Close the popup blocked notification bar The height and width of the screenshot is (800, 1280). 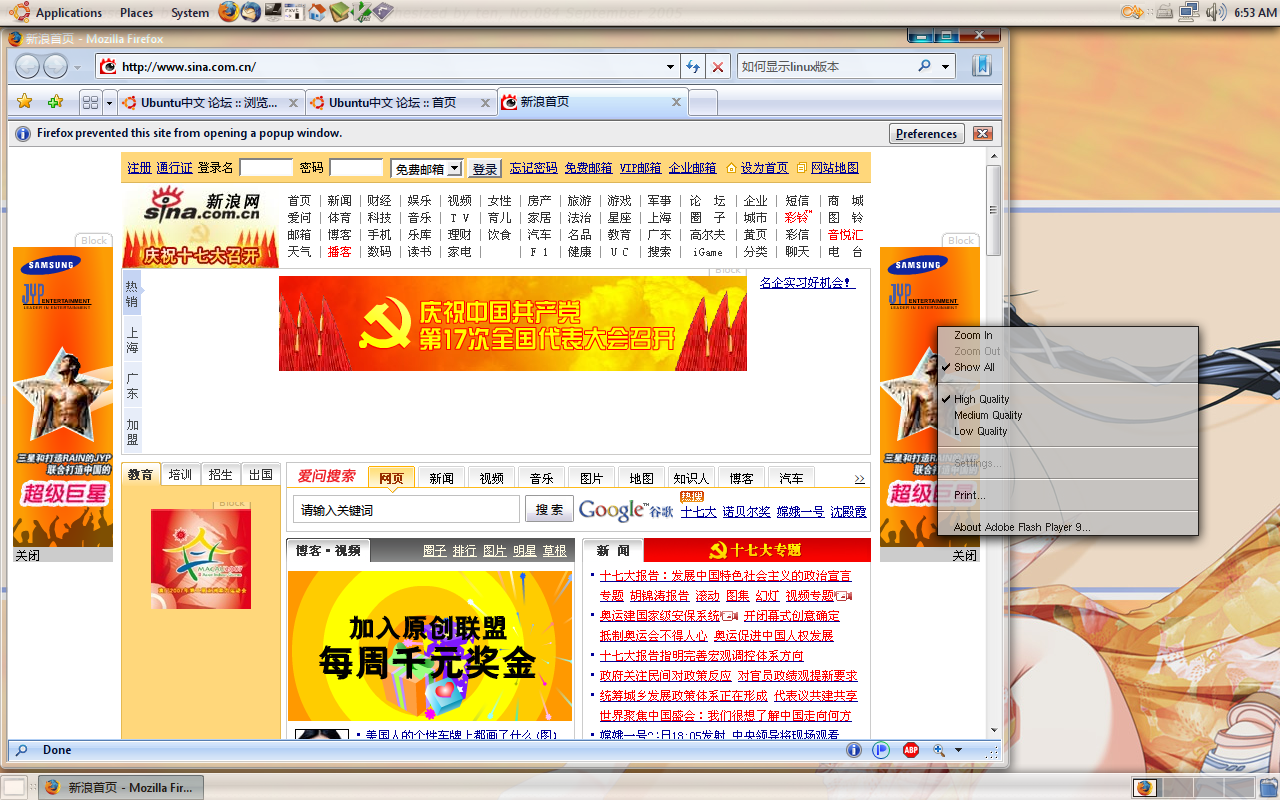click(982, 134)
